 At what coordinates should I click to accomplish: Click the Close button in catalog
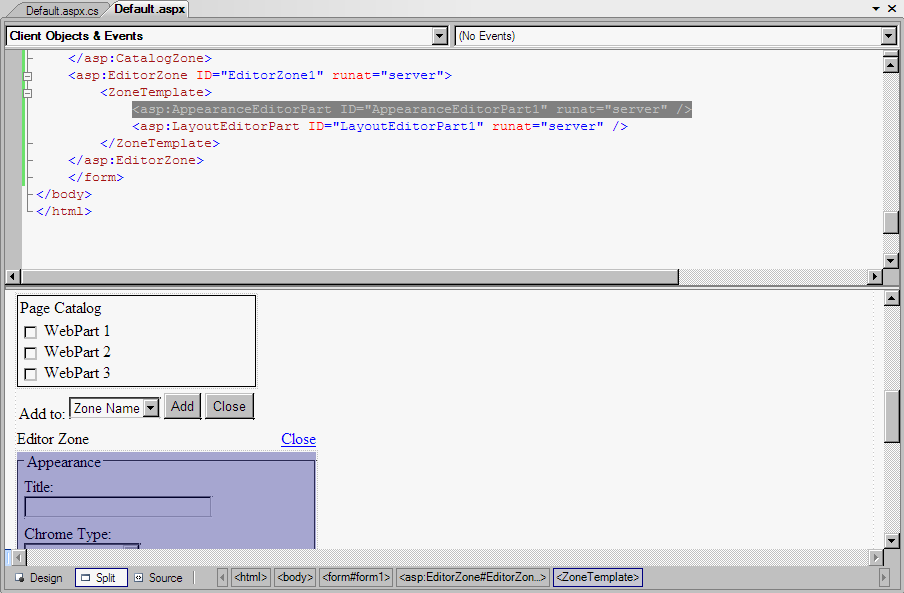229,406
